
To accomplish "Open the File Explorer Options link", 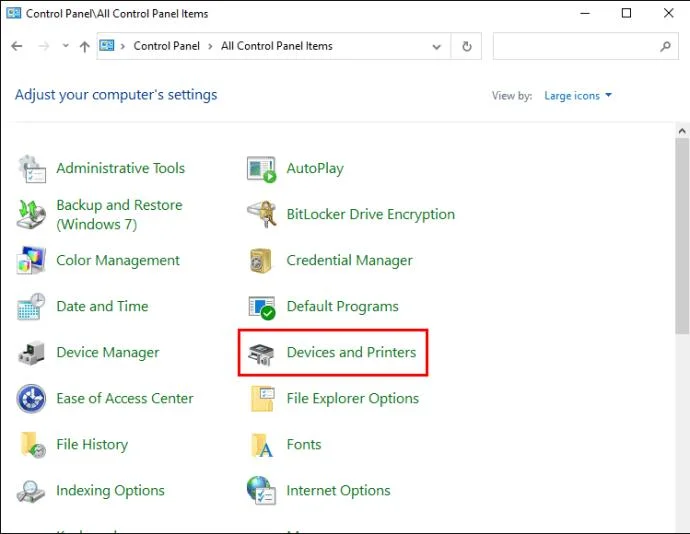I will [x=352, y=399].
